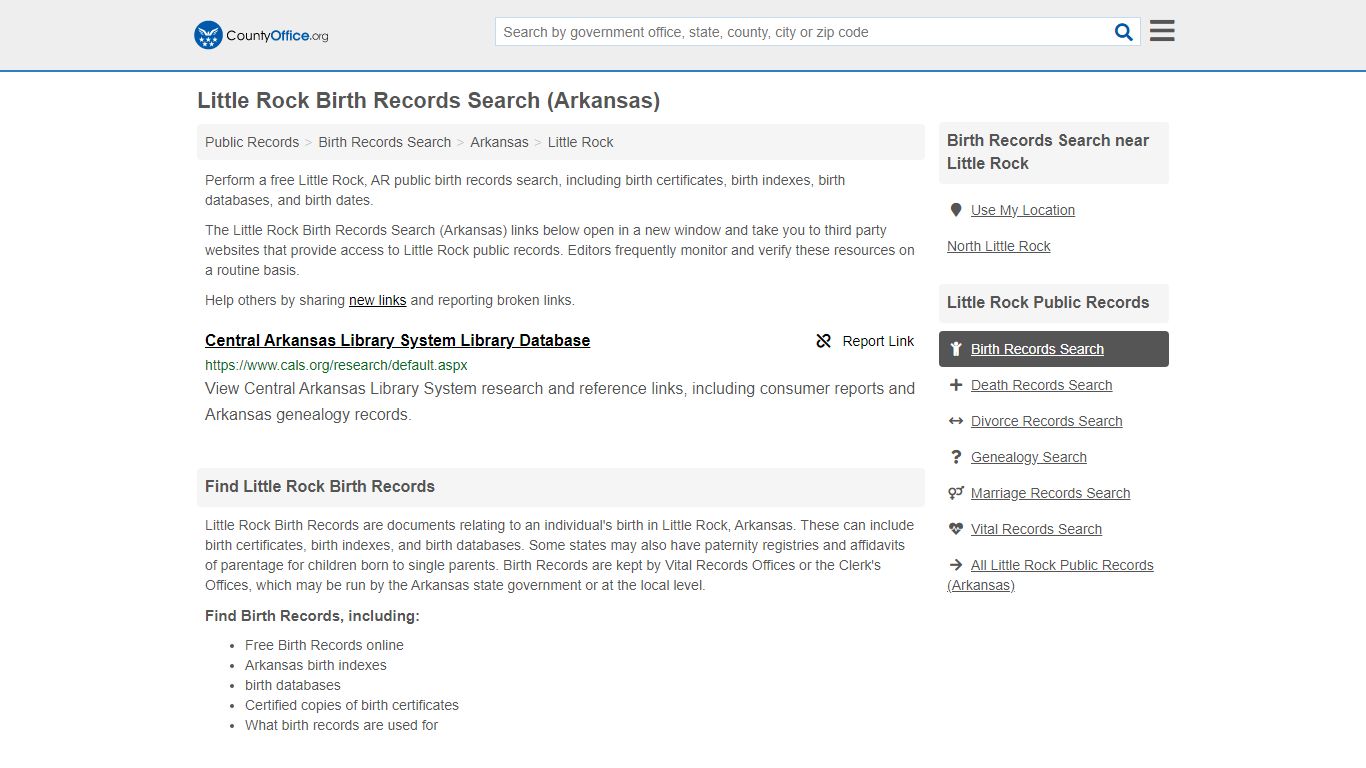
Task: Click 'Certified copies of birth certificates' item
Action: 352,705
